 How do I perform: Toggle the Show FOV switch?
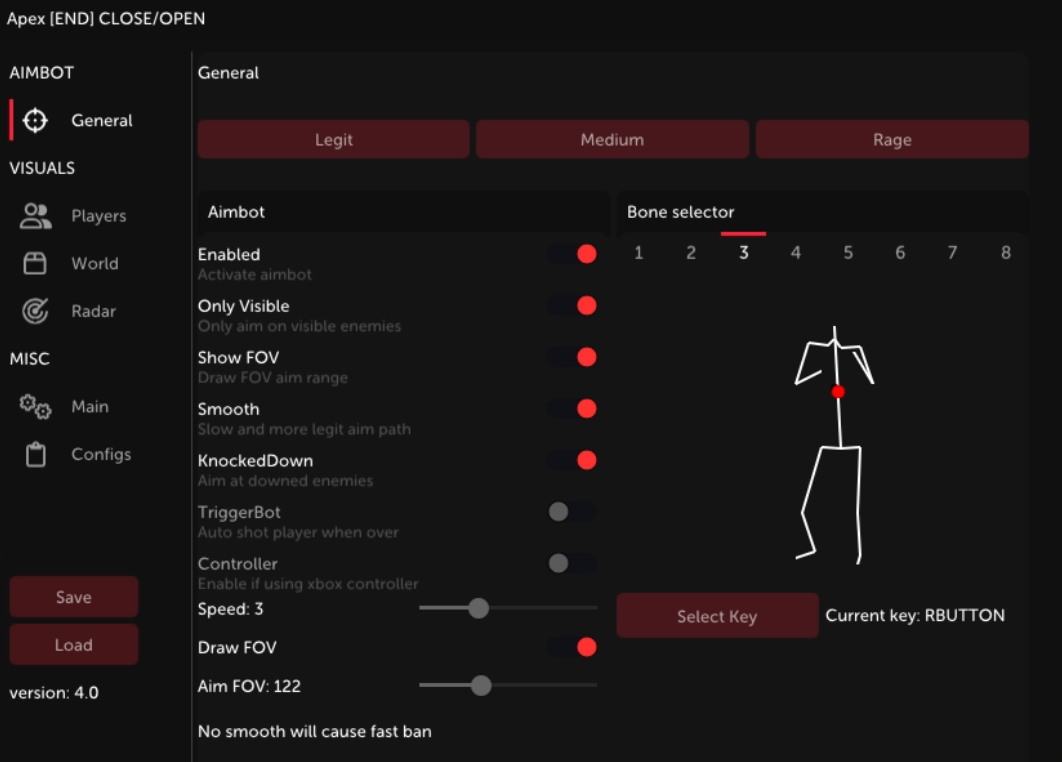click(x=572, y=357)
